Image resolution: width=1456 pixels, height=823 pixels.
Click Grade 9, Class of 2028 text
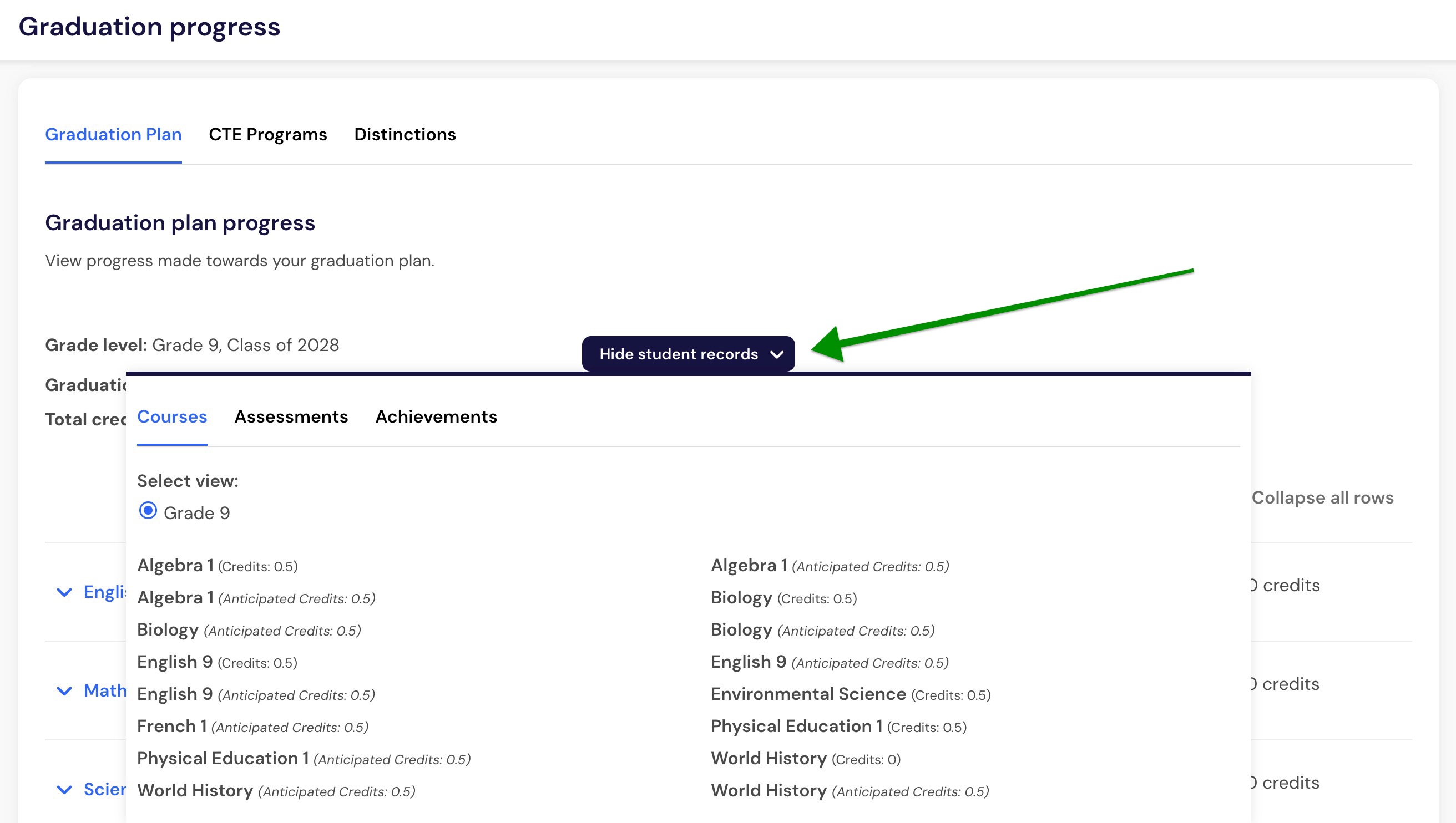click(245, 345)
